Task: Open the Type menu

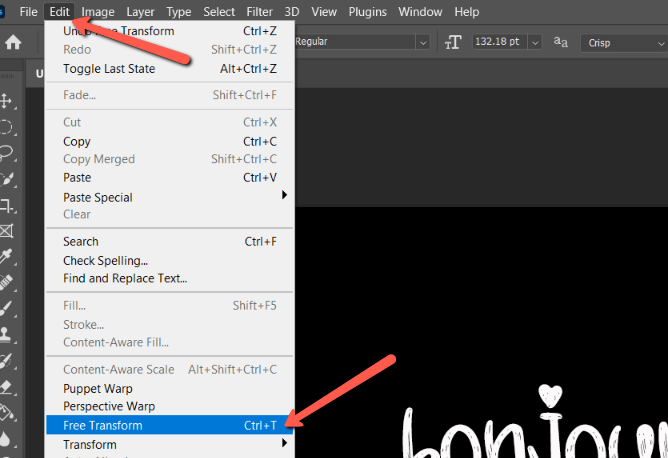Action: (179, 12)
